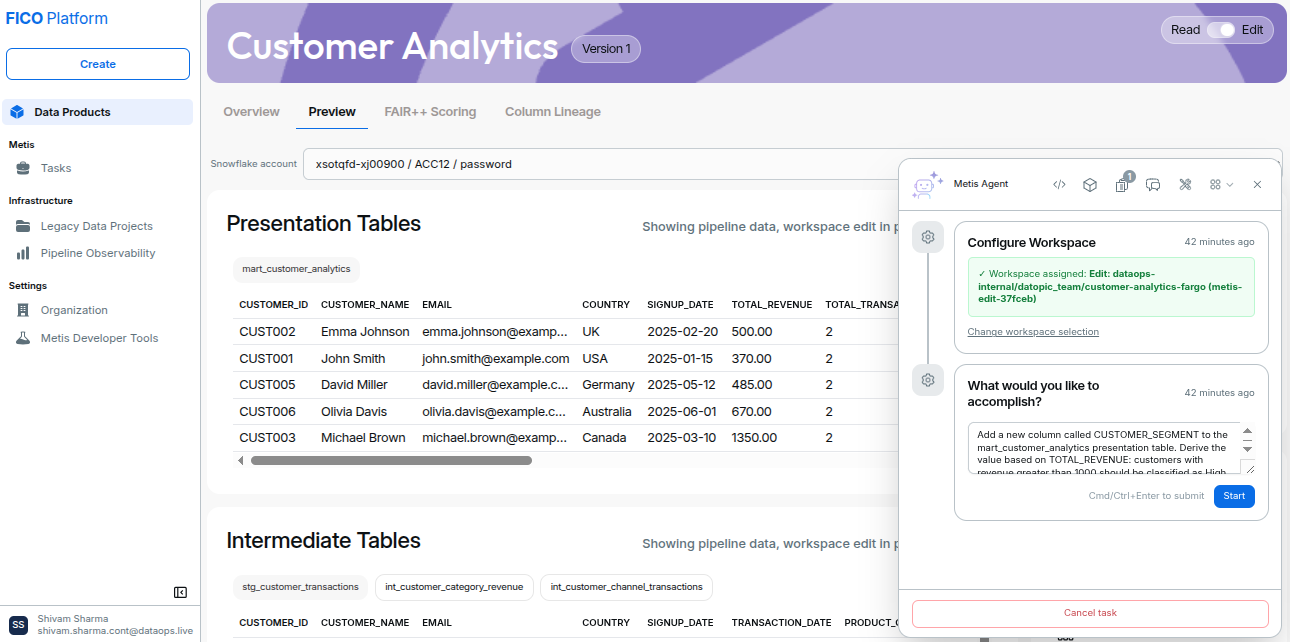The image size is (1290, 642).
Task: Toggle the Read/Edit switch
Action: click(x=1221, y=30)
